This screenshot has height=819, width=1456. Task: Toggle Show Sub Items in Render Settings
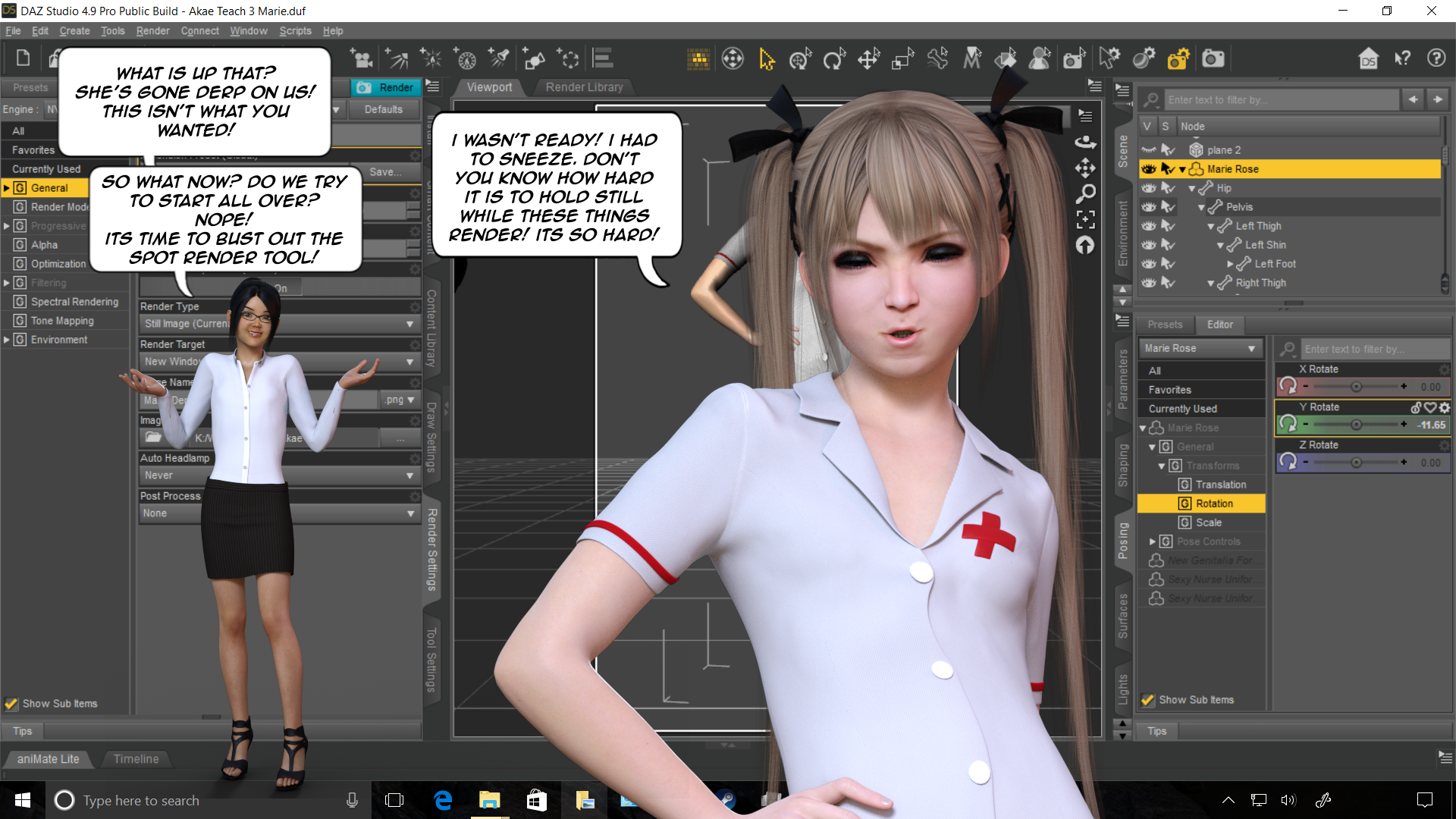[11, 704]
